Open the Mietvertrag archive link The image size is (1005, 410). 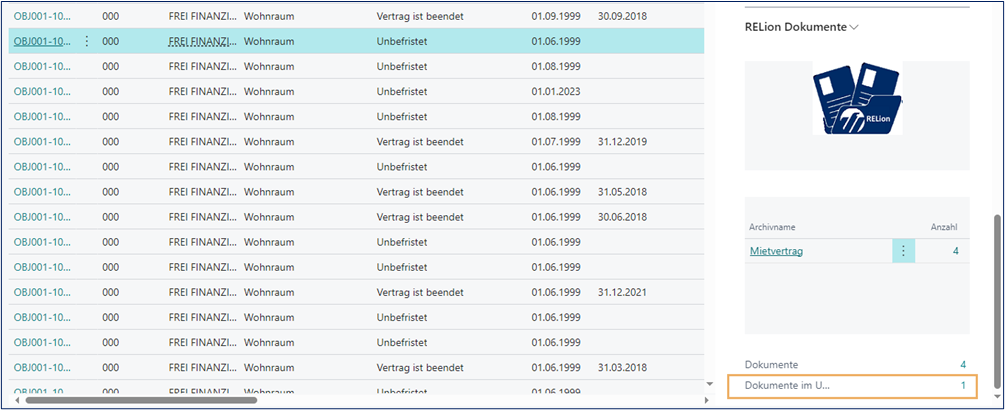(776, 251)
